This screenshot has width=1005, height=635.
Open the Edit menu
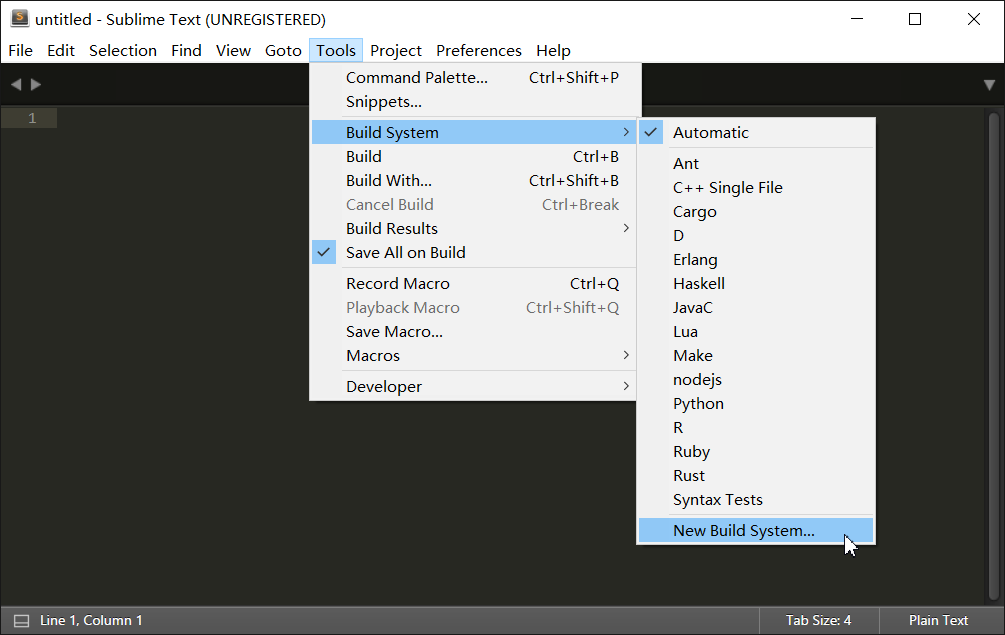coord(61,51)
